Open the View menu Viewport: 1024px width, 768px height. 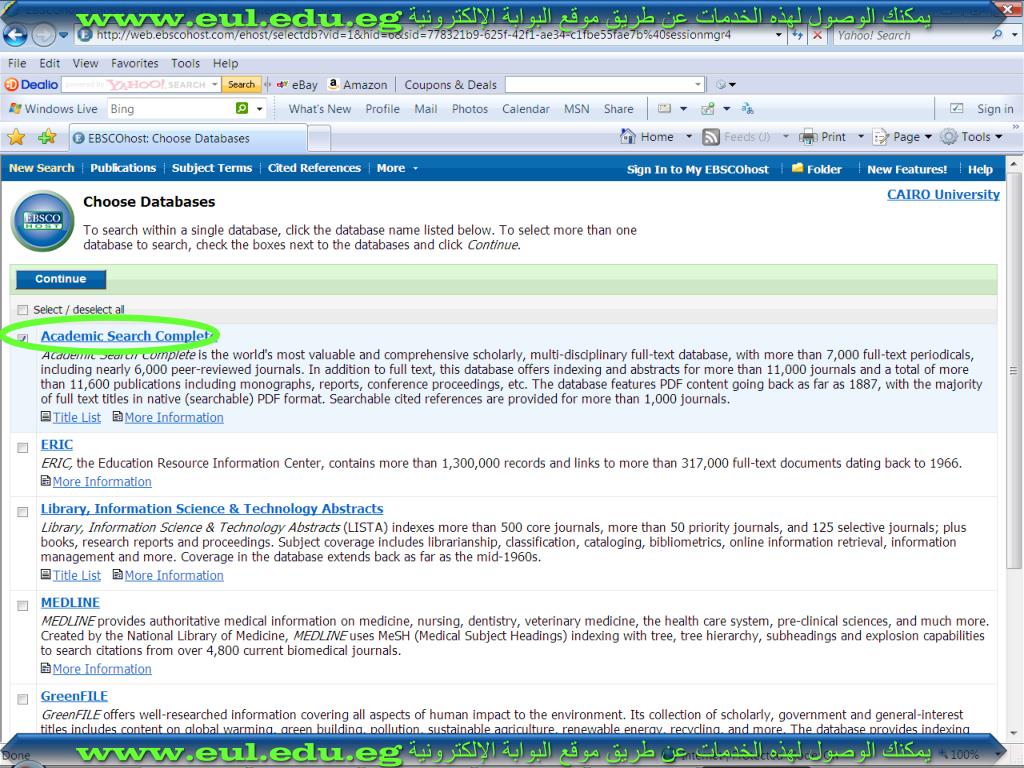[85, 63]
